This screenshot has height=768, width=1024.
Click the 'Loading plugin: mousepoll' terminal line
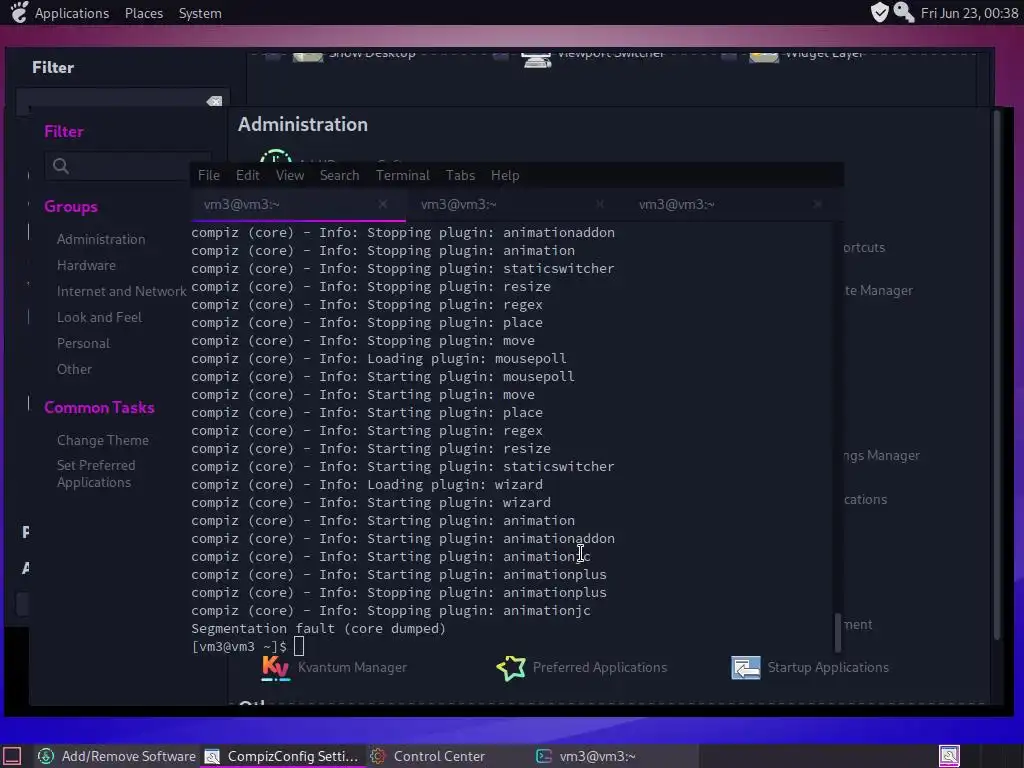379,359
